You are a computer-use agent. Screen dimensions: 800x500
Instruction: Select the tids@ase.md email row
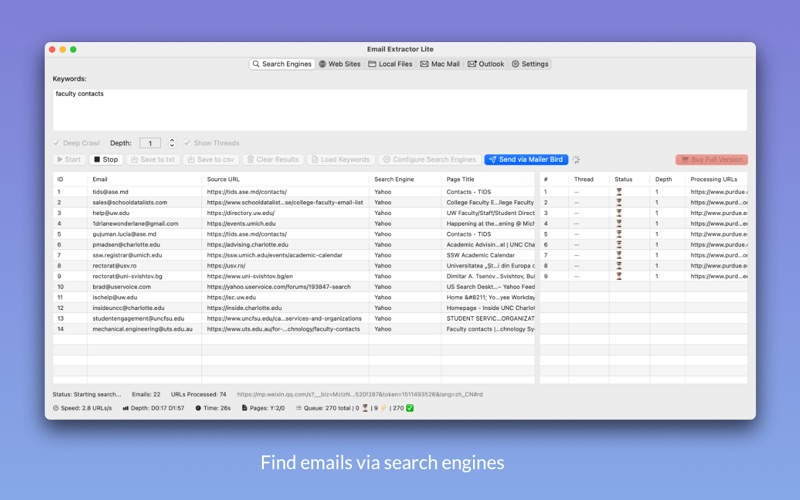point(294,192)
